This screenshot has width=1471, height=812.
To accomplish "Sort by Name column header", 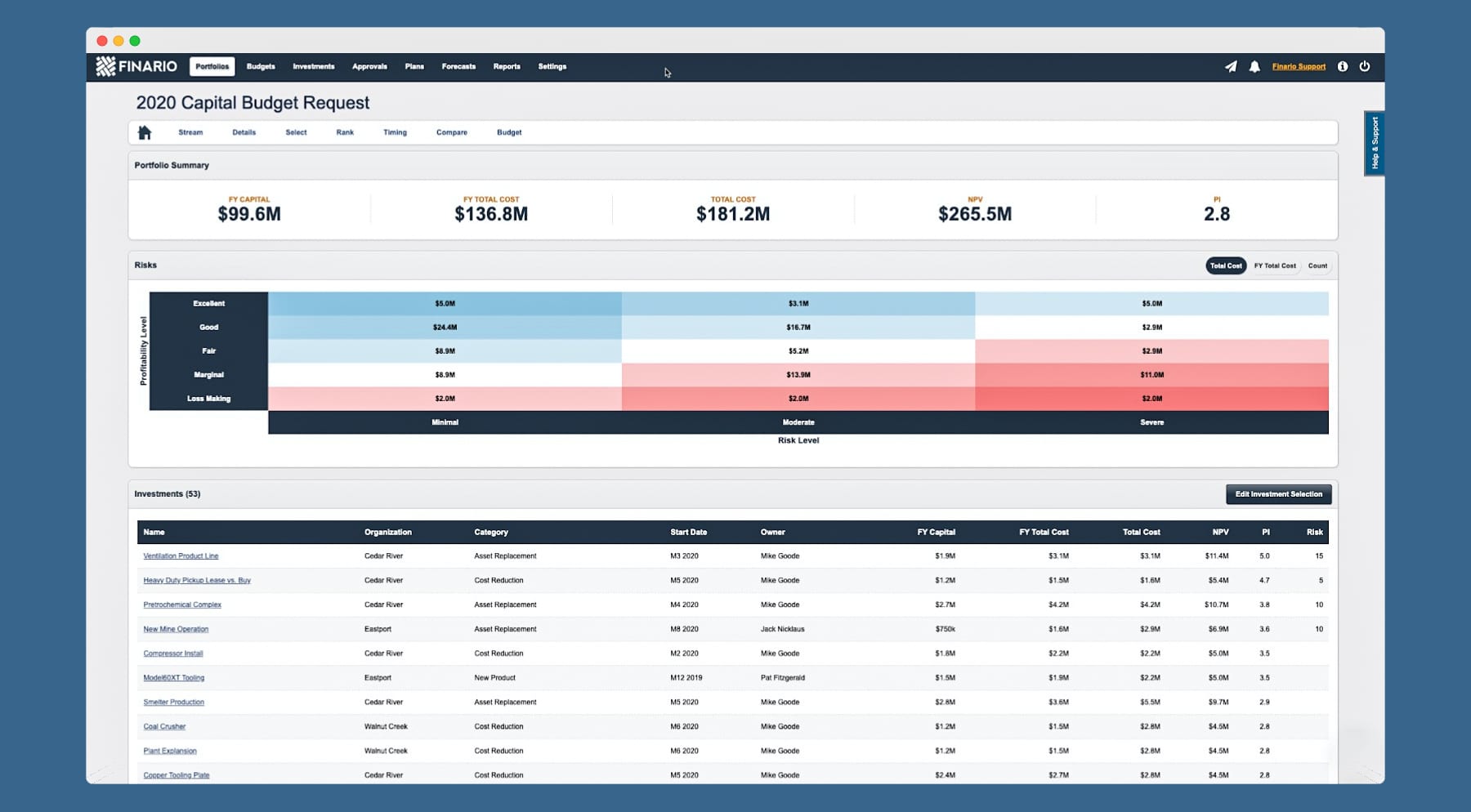I will 154,533.
